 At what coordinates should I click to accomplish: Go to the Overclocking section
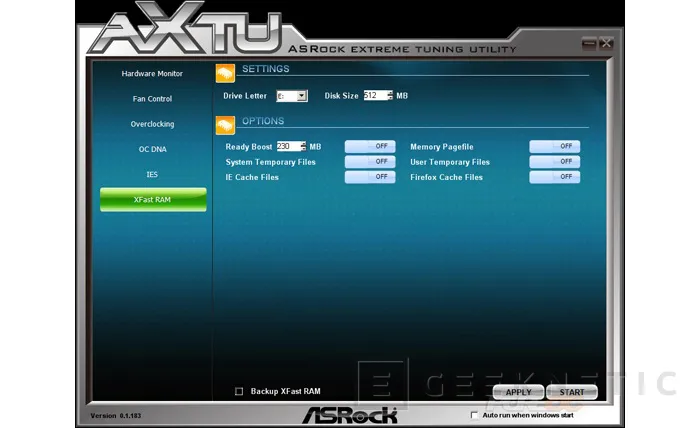point(152,124)
